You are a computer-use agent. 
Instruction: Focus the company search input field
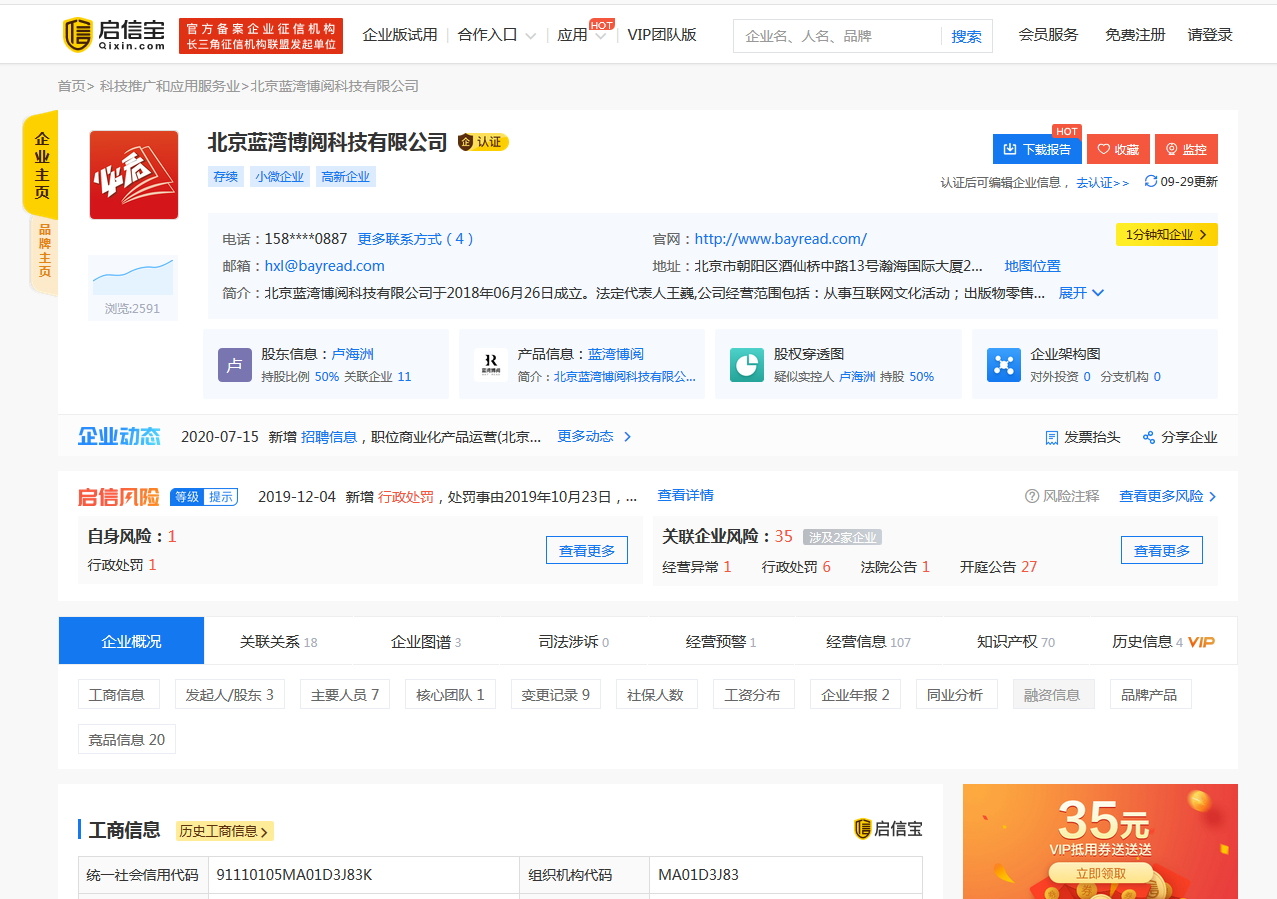click(838, 36)
